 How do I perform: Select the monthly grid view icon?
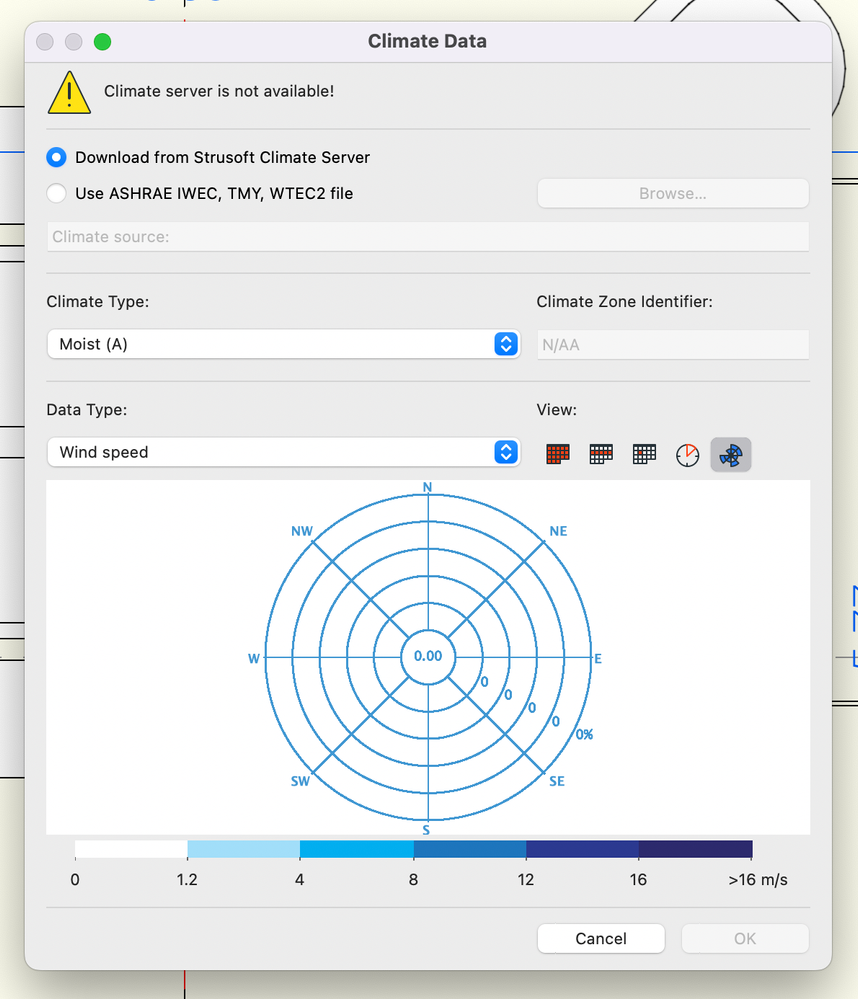point(601,454)
